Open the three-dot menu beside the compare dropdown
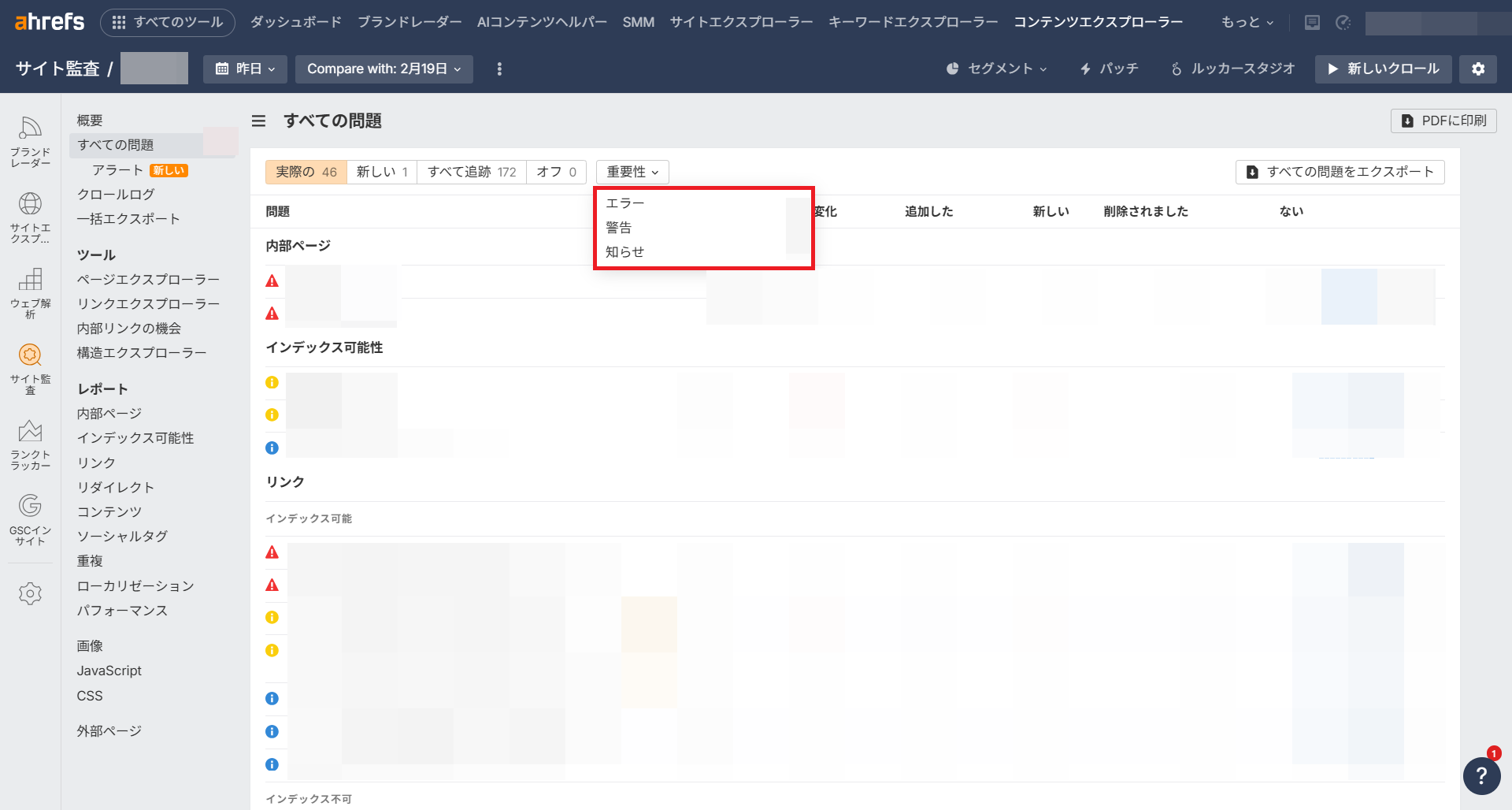1512x810 pixels. coord(498,69)
